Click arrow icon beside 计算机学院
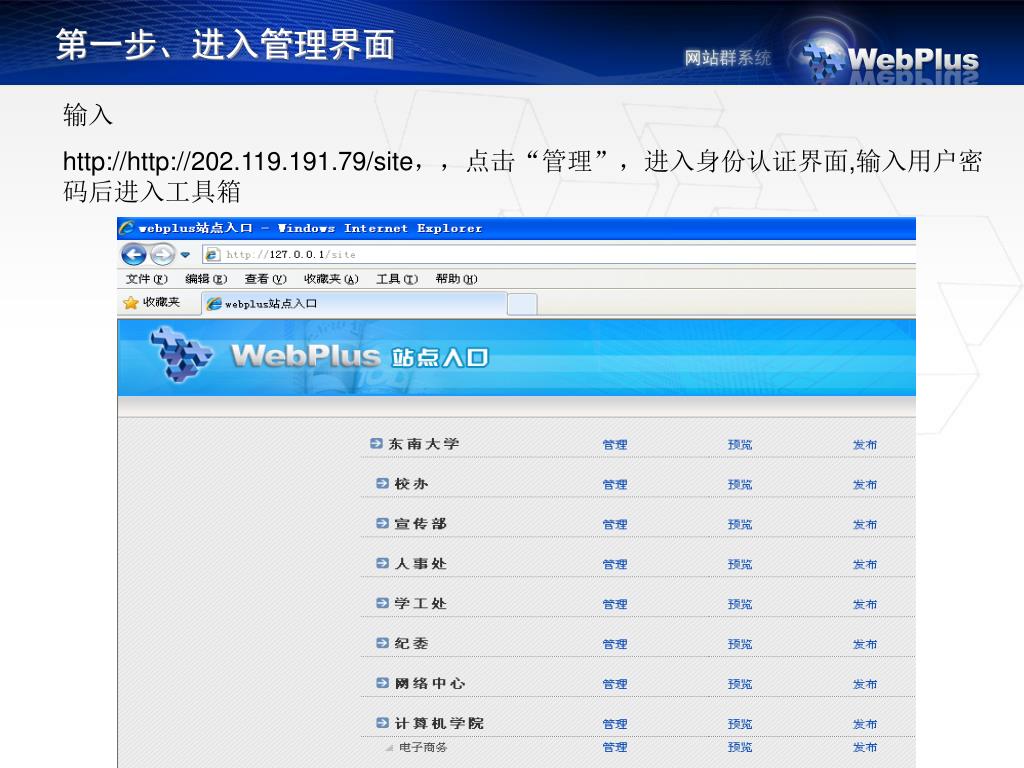 (x=383, y=723)
